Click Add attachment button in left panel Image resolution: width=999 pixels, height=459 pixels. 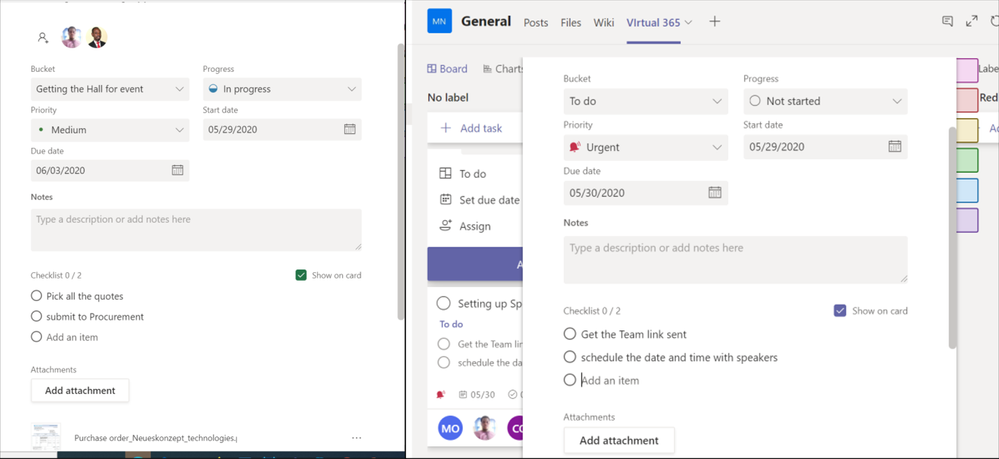pos(80,390)
